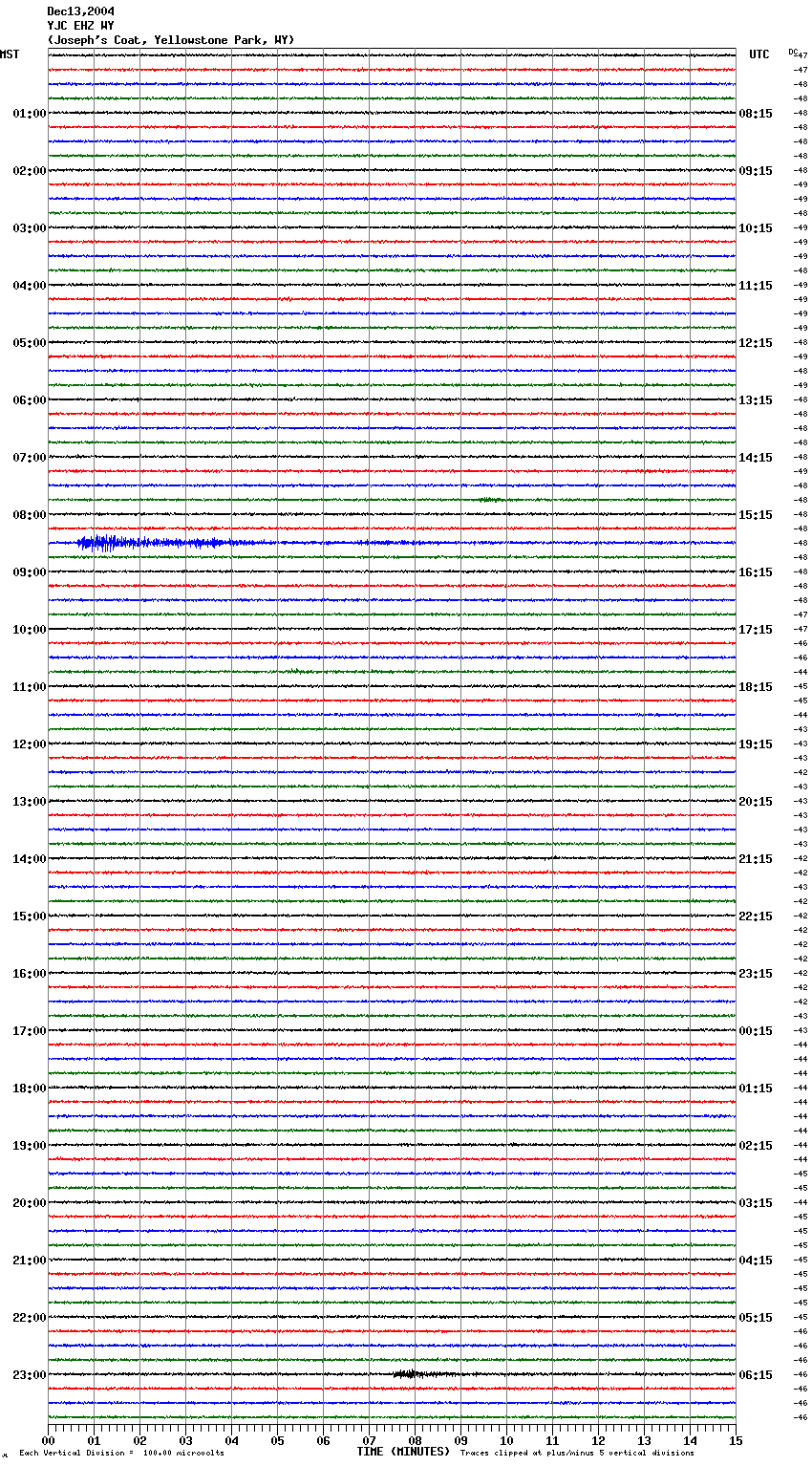Click the small green disturbance before 08:00 MST
812x1466 pixels.
pos(491,500)
